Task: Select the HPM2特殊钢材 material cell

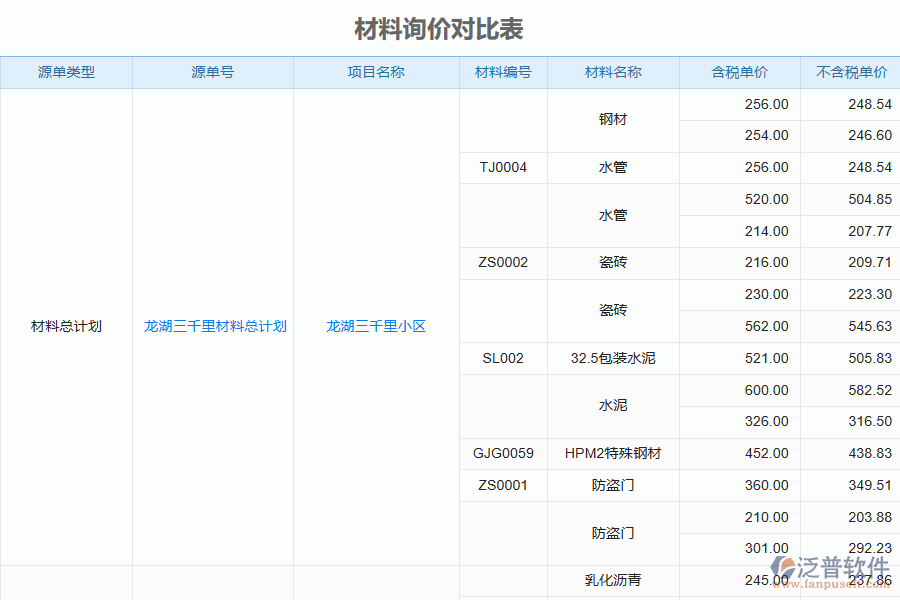Action: tap(612, 453)
